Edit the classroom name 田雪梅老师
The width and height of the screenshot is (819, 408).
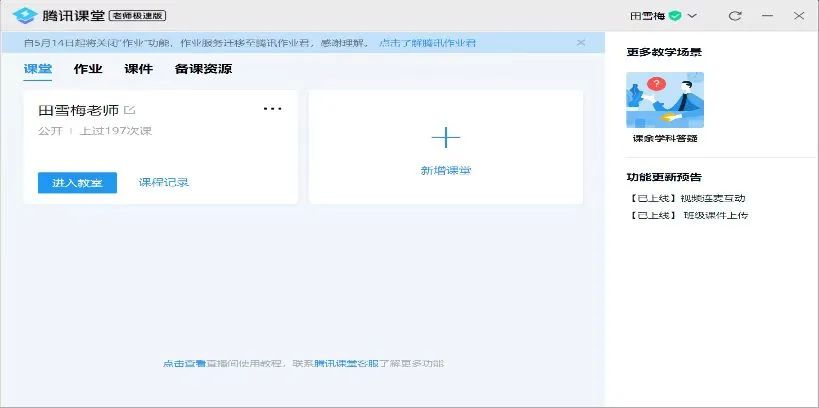pos(130,110)
